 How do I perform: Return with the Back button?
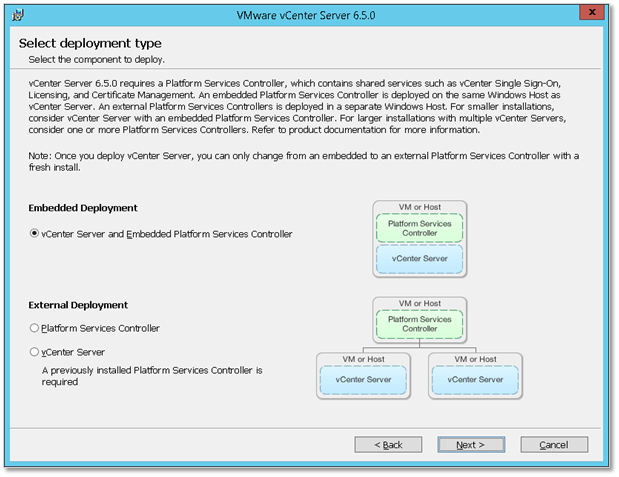pyautogui.click(x=388, y=445)
